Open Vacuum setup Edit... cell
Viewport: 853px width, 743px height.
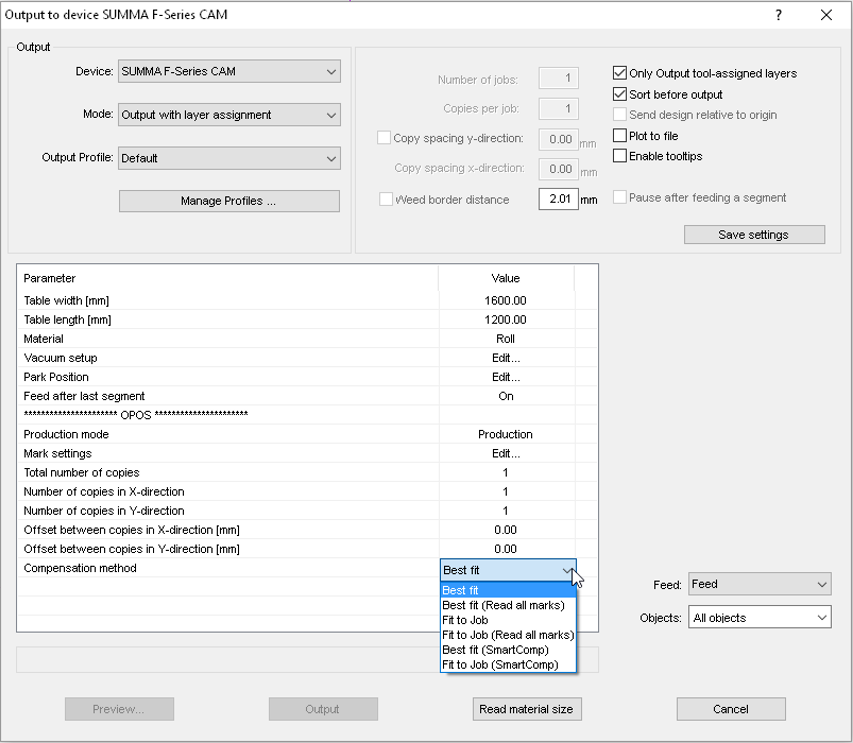coord(505,358)
